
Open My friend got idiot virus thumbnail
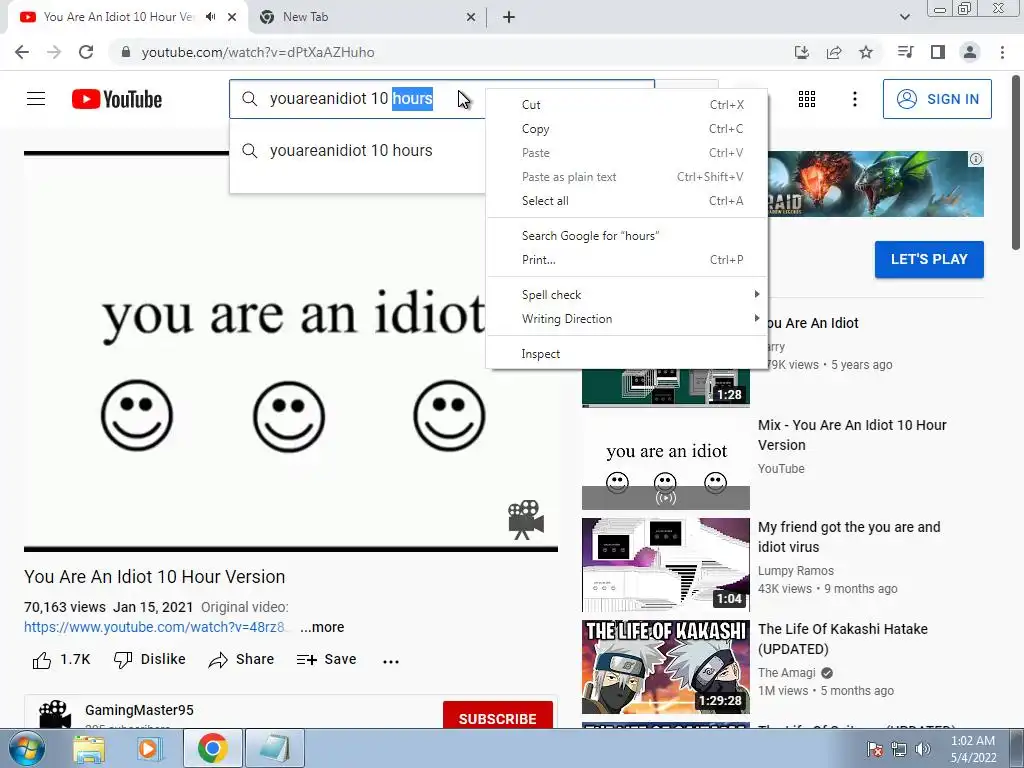pos(665,565)
